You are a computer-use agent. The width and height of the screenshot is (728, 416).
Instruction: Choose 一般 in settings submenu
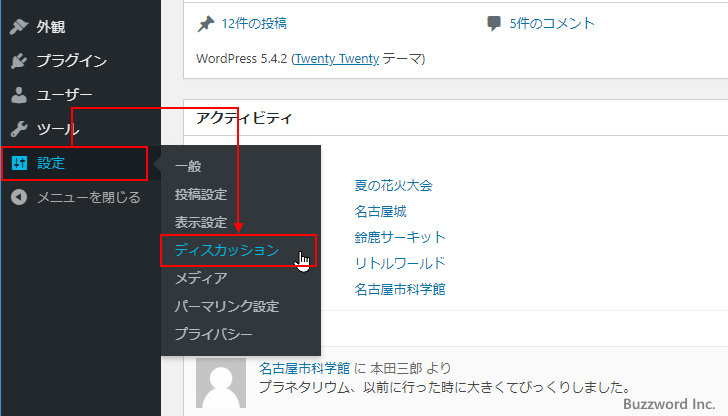click(188, 166)
